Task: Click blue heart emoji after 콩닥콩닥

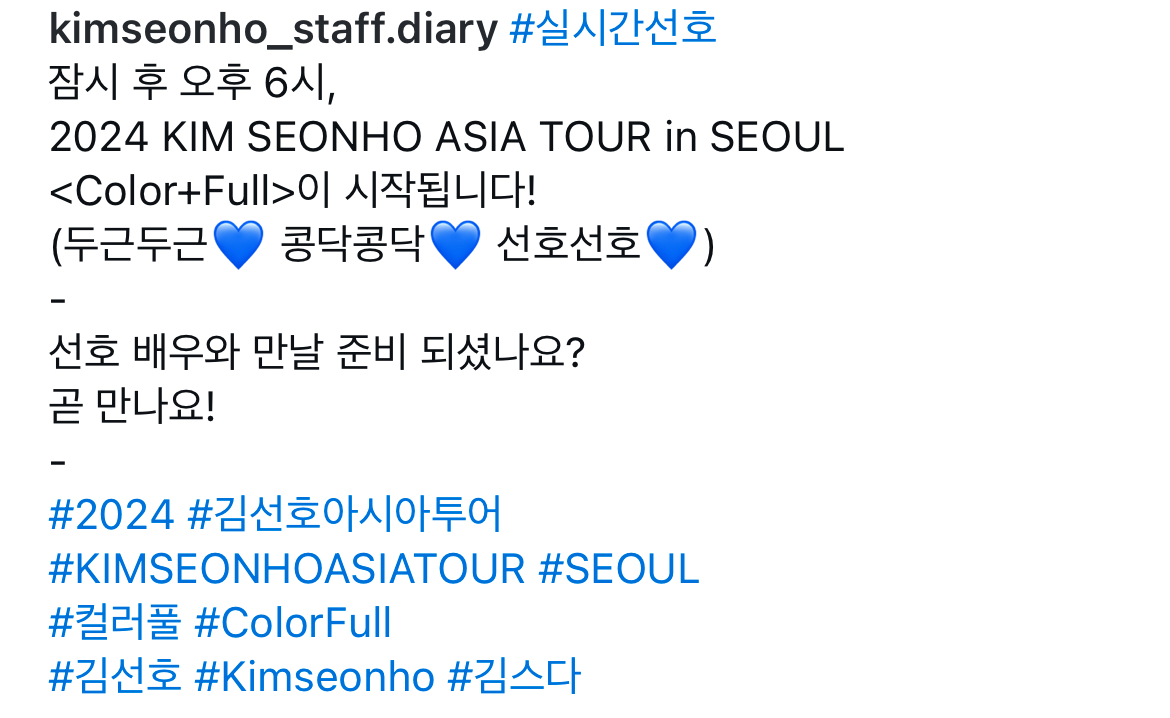Action: point(455,246)
